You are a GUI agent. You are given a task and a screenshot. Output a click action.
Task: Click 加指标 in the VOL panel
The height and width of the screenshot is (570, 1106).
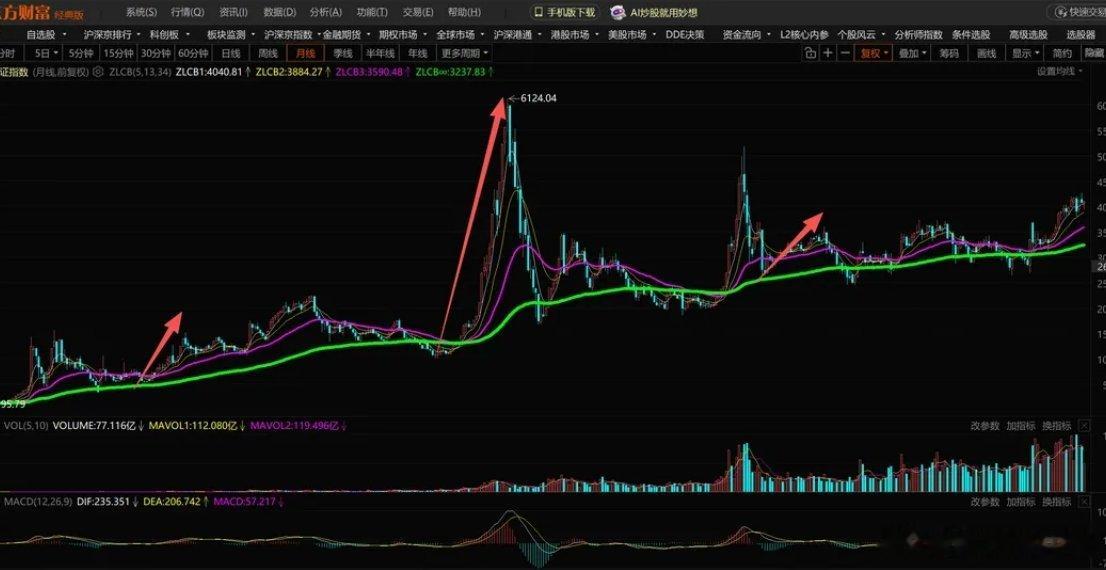click(1021, 425)
